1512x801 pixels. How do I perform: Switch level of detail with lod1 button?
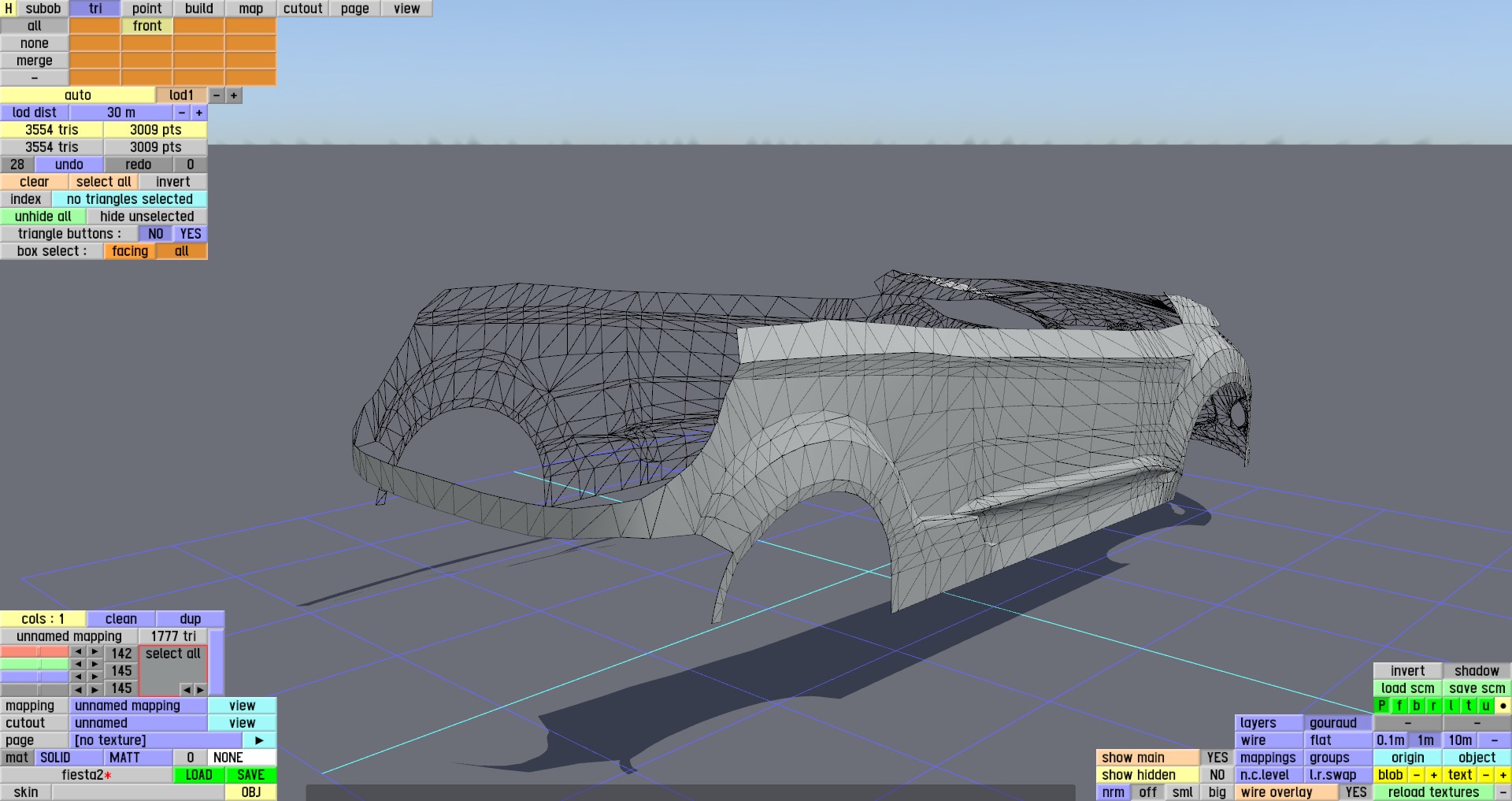[x=182, y=95]
